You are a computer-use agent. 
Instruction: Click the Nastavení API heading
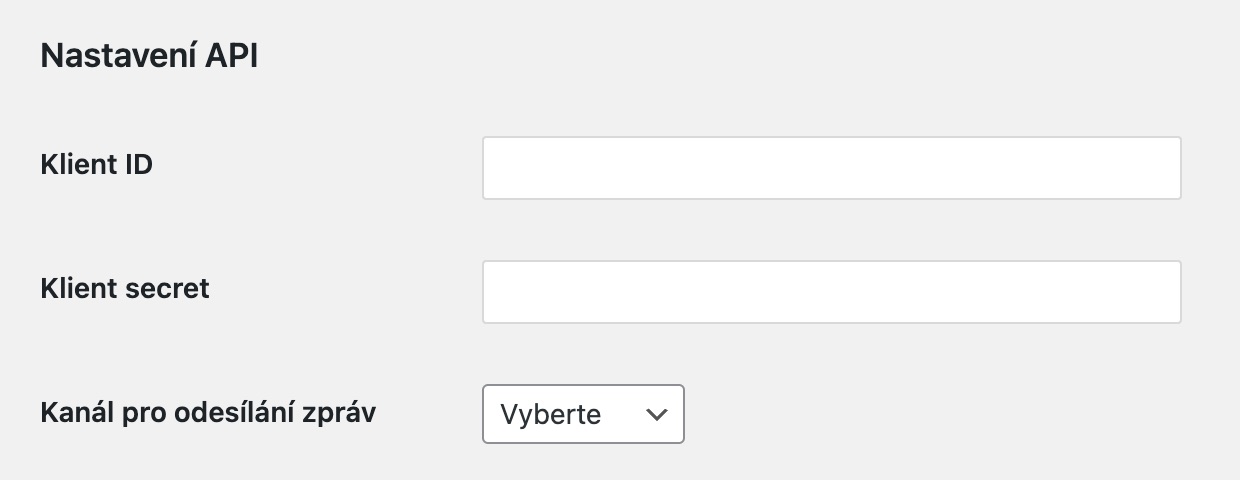(149, 57)
